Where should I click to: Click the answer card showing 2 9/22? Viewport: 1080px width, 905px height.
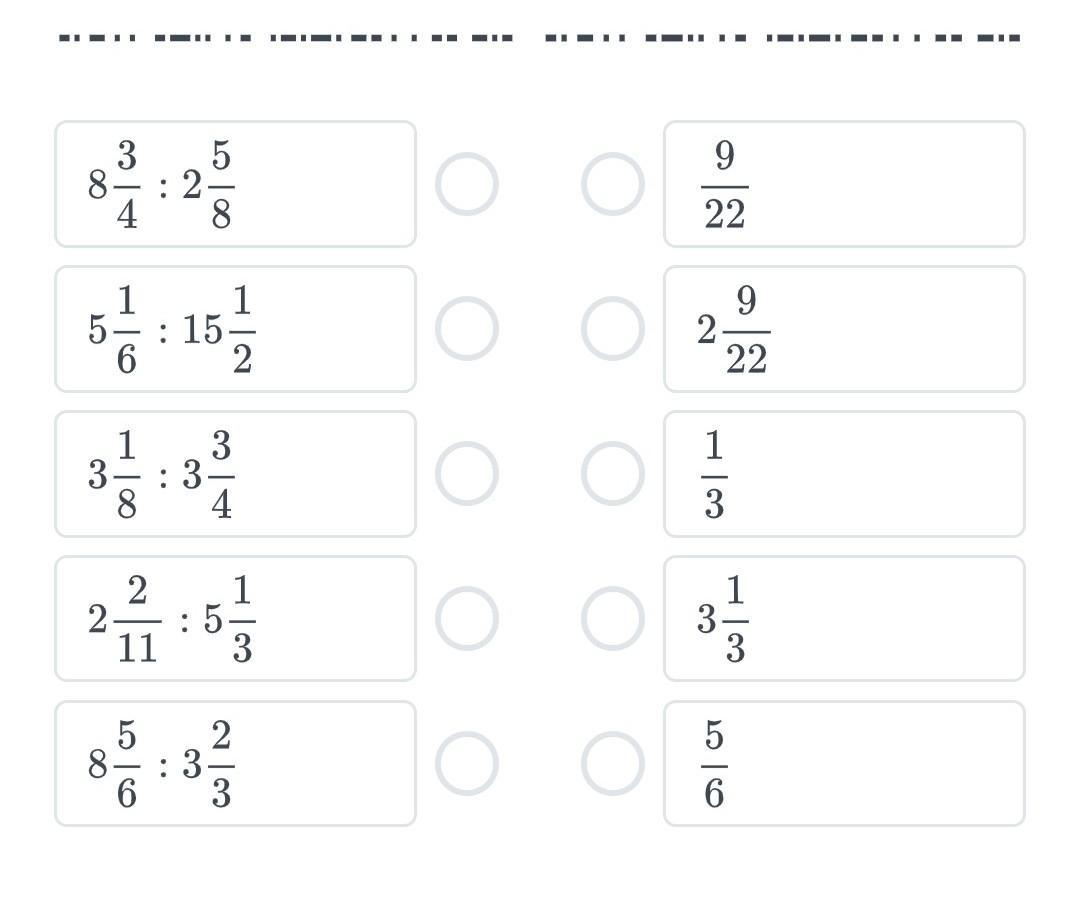(844, 329)
